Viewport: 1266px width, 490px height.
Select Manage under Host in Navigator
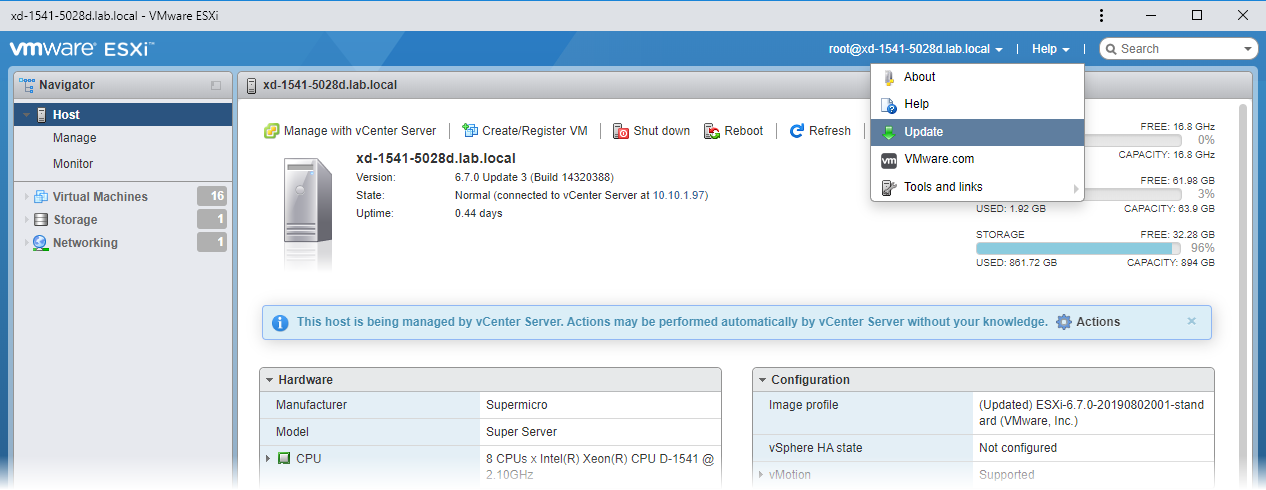coord(75,138)
